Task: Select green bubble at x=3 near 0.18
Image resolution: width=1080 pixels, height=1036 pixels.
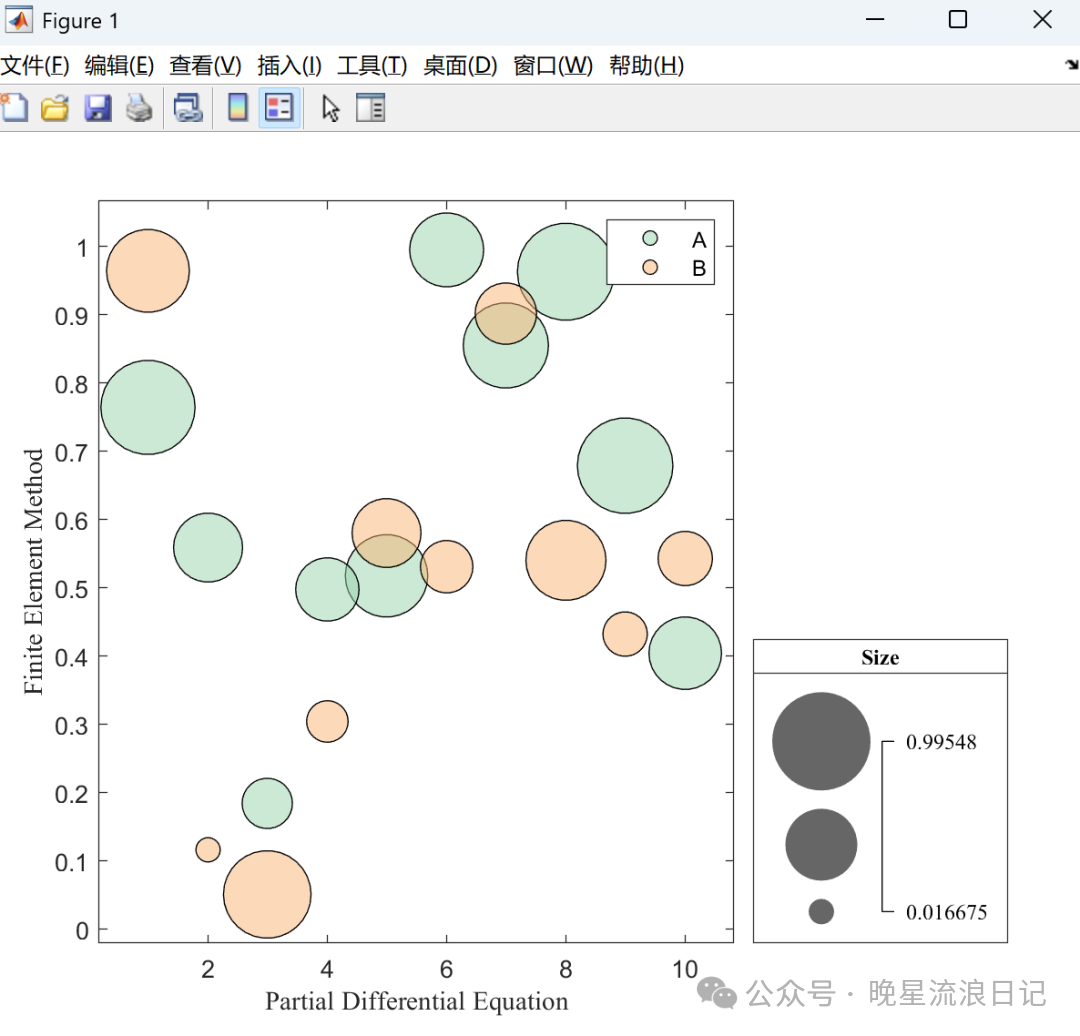Action: (x=267, y=803)
